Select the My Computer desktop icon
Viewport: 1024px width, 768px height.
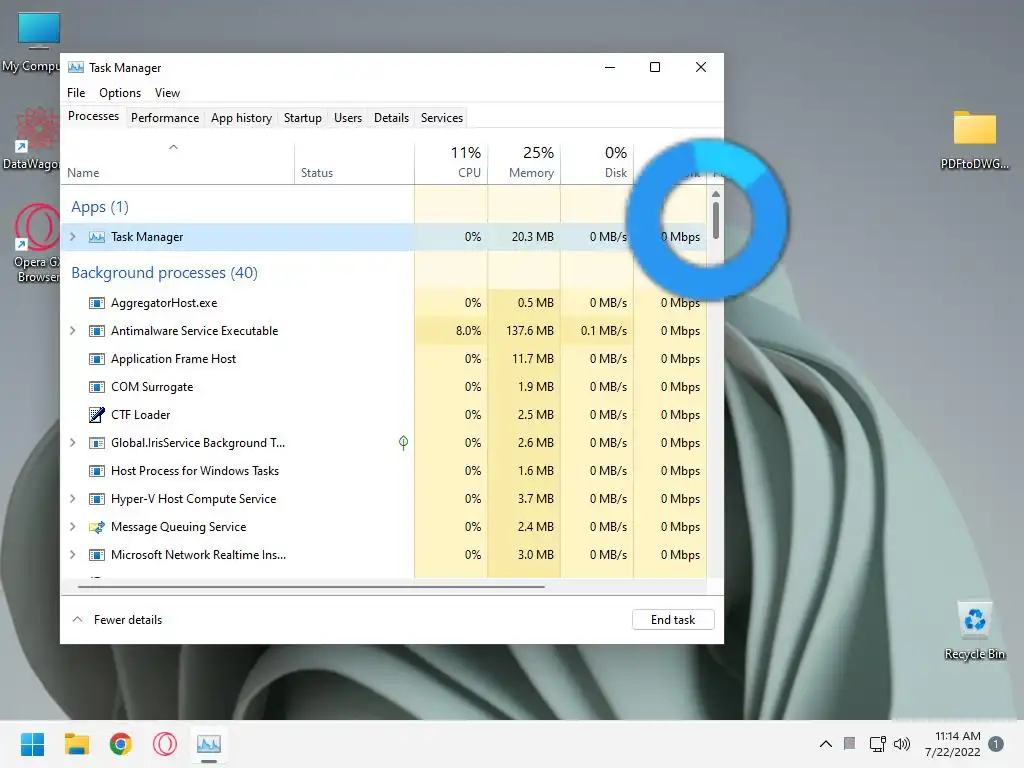click(31, 42)
